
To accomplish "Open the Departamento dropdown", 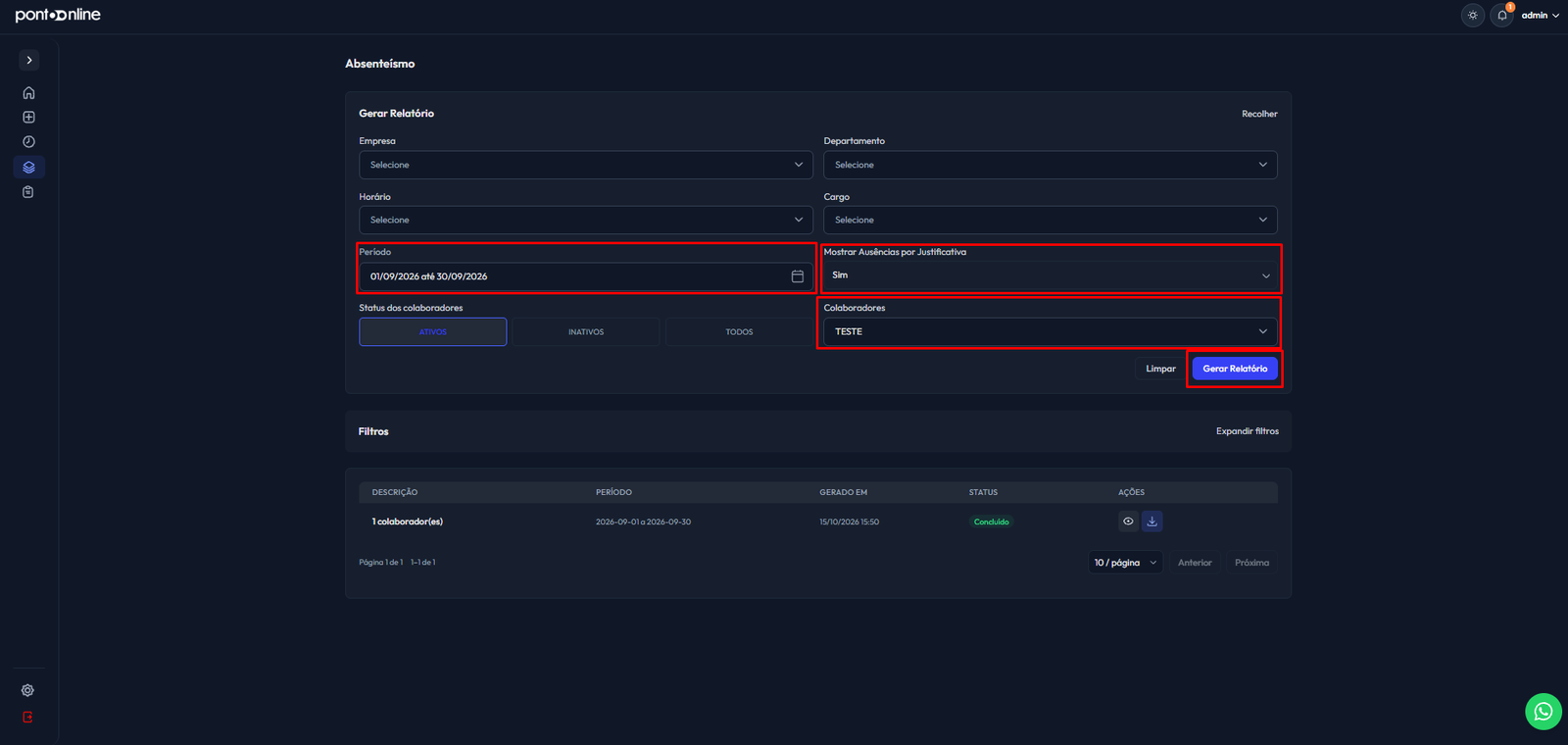I will click(x=1051, y=165).
